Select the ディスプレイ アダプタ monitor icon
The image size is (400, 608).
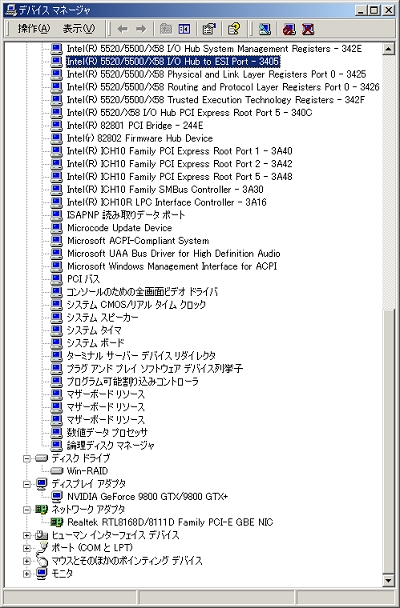pyautogui.click(x=41, y=484)
